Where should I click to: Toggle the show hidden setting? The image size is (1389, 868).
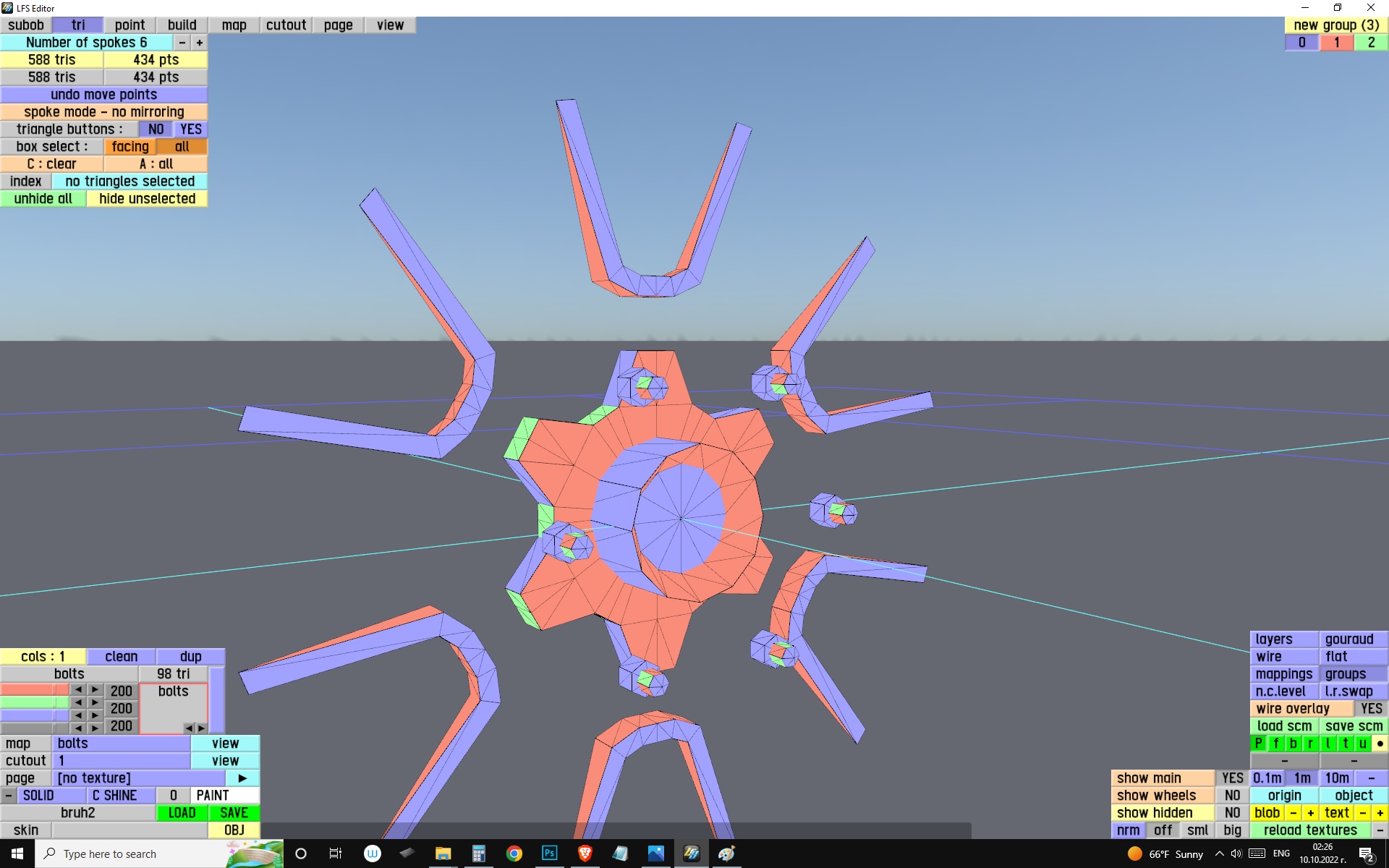(x=1232, y=813)
